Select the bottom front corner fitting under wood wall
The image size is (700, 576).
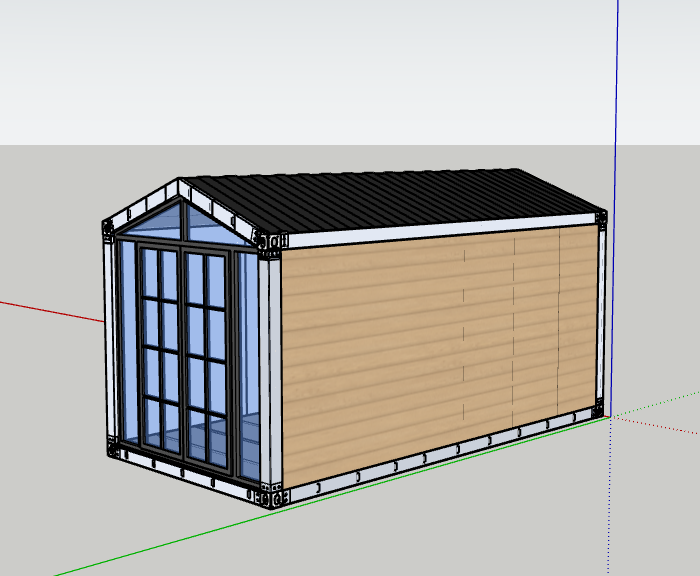tap(268, 497)
